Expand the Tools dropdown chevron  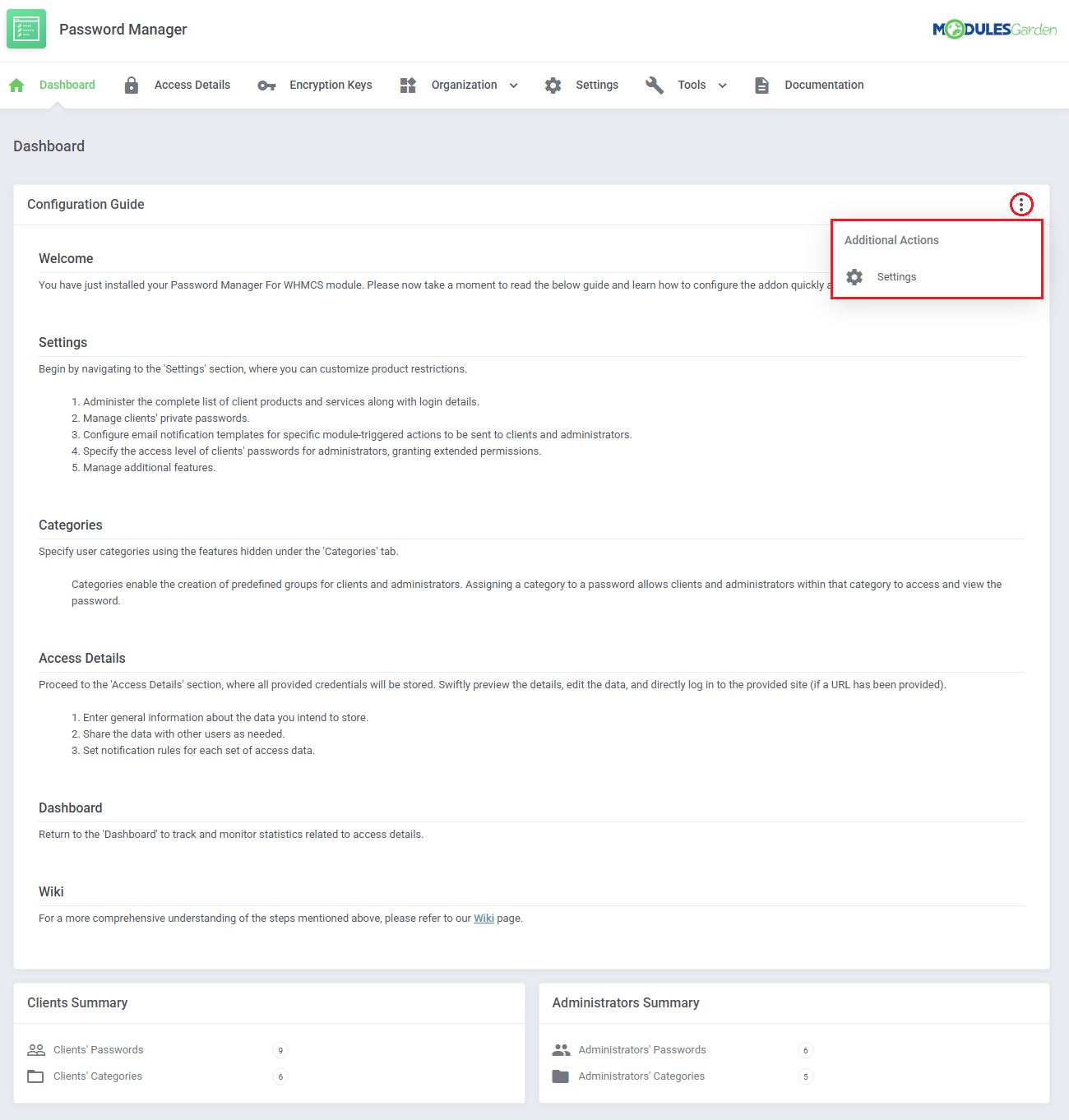tap(723, 86)
